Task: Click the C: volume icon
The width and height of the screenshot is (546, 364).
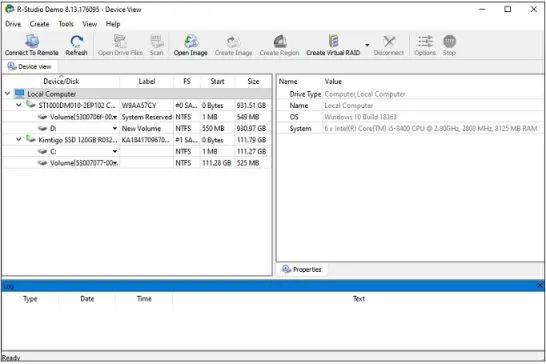Action: (42, 151)
